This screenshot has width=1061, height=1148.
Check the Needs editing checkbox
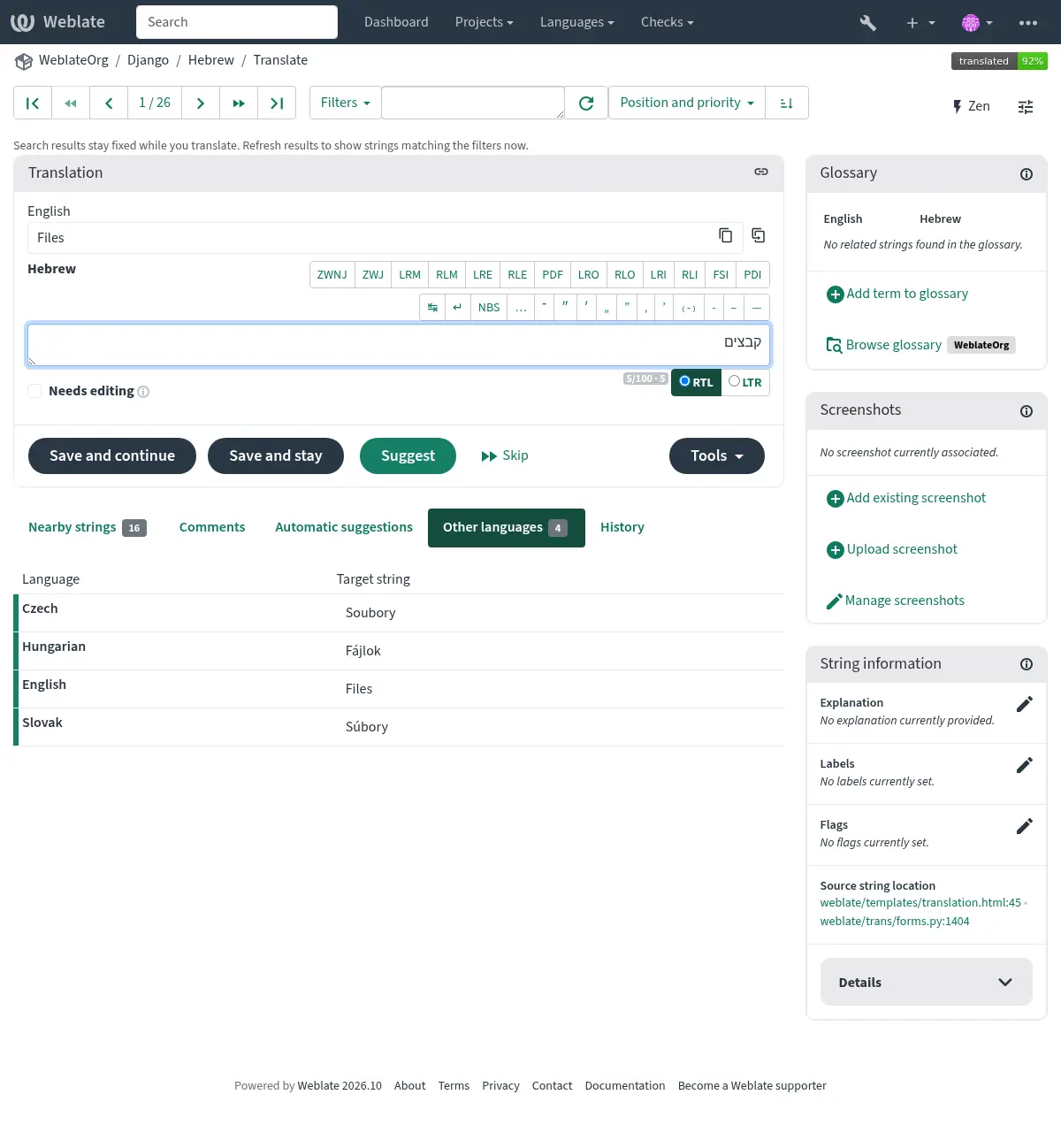pyautogui.click(x=34, y=391)
